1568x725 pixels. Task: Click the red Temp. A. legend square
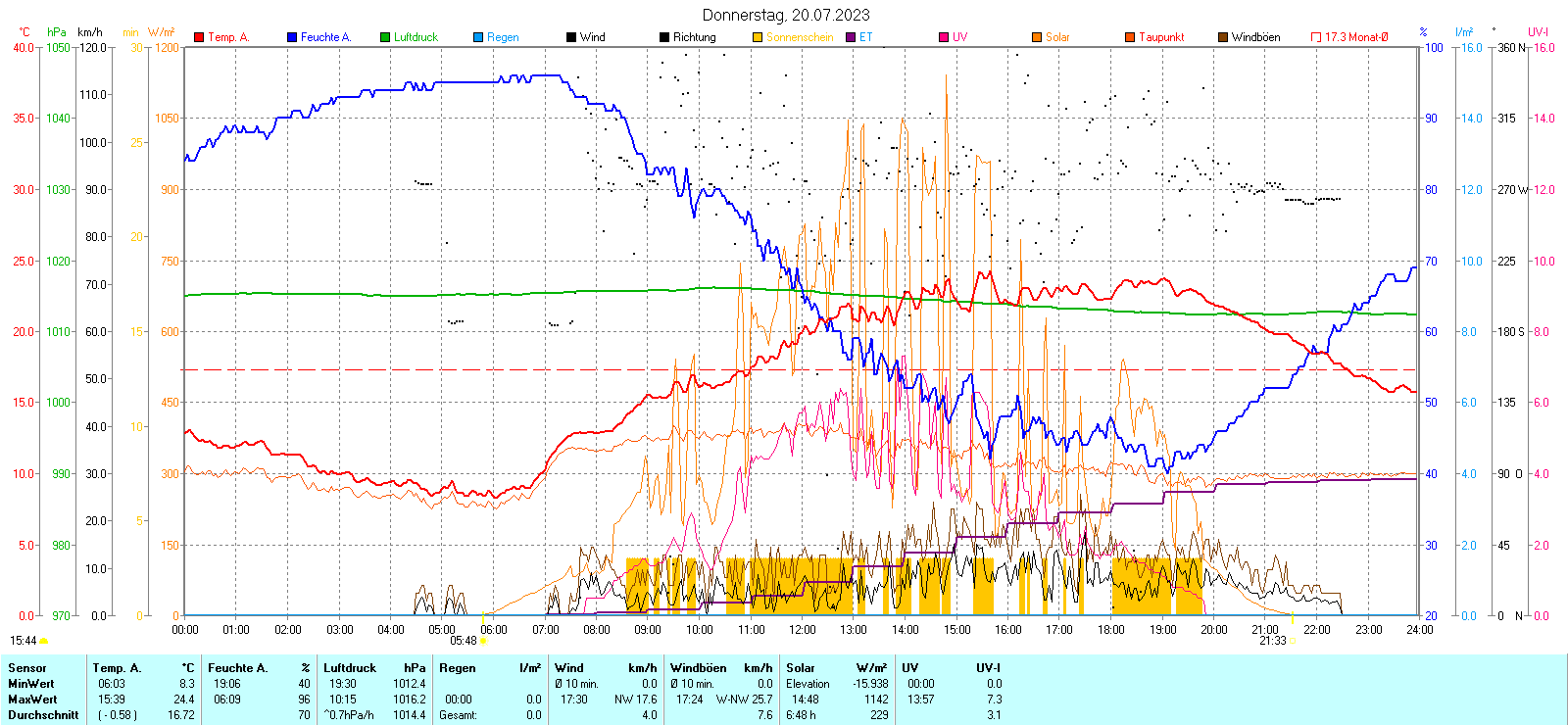(199, 37)
